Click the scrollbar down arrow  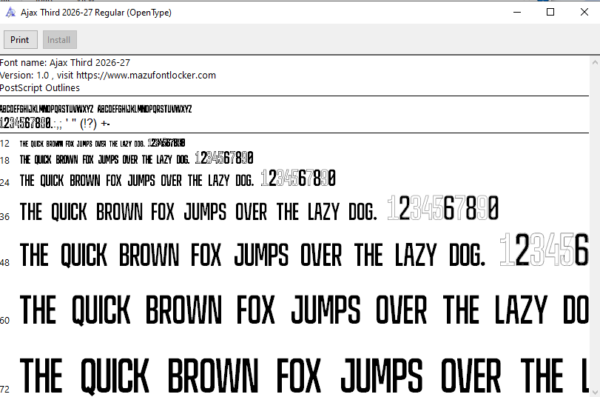coord(595,392)
